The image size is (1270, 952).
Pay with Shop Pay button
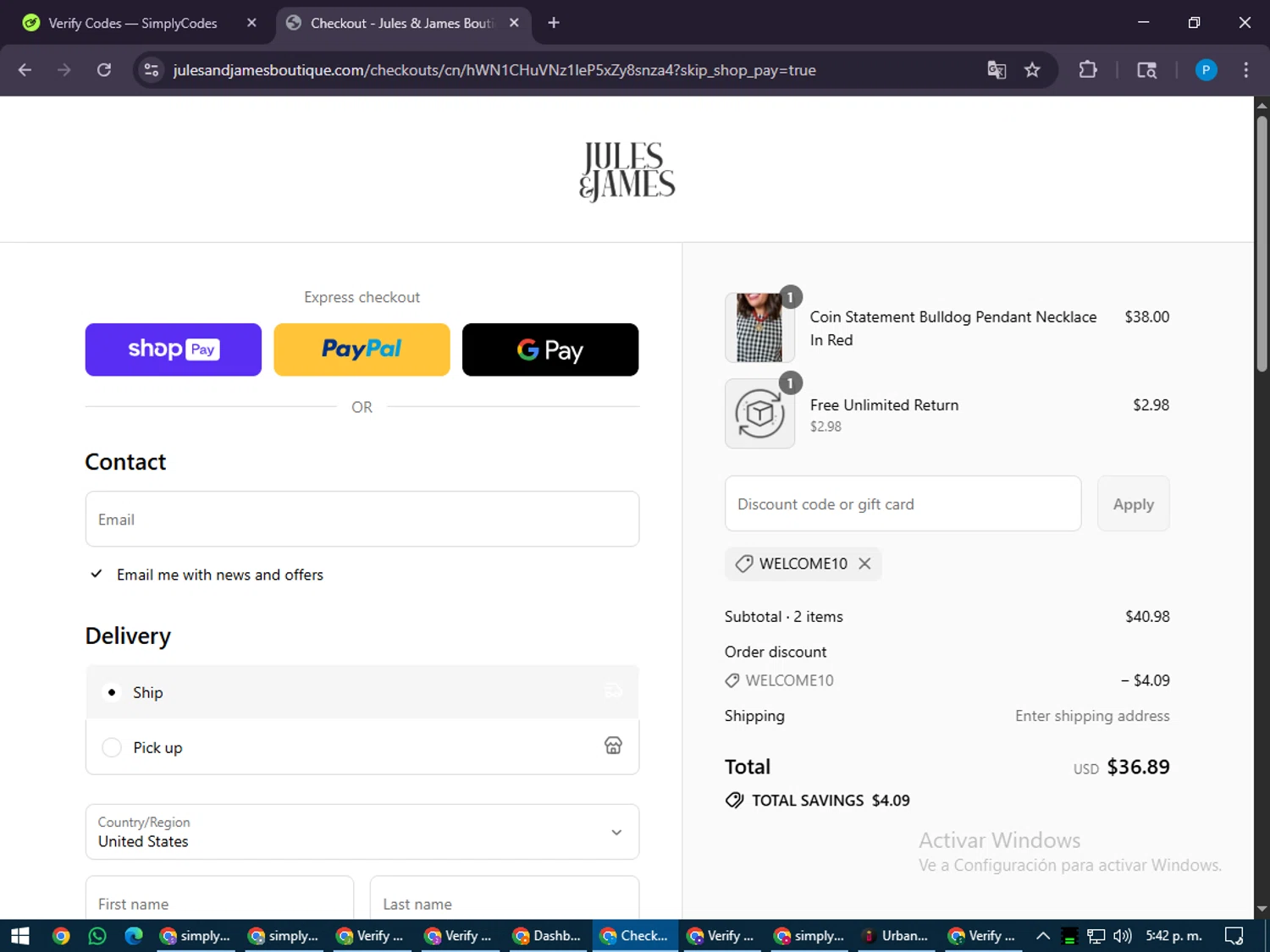click(x=174, y=349)
